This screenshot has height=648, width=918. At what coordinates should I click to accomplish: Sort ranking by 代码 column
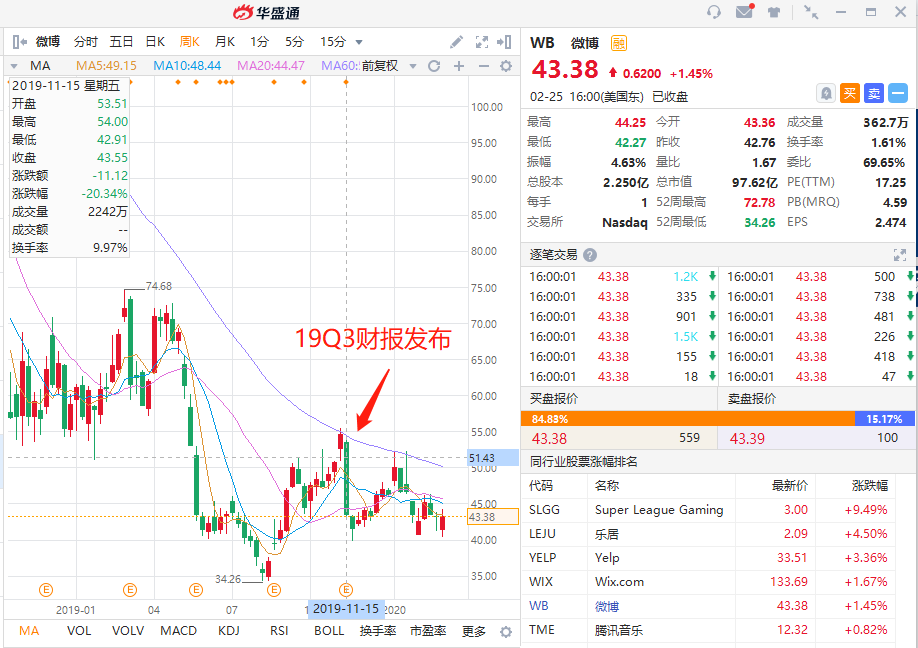(x=540, y=485)
